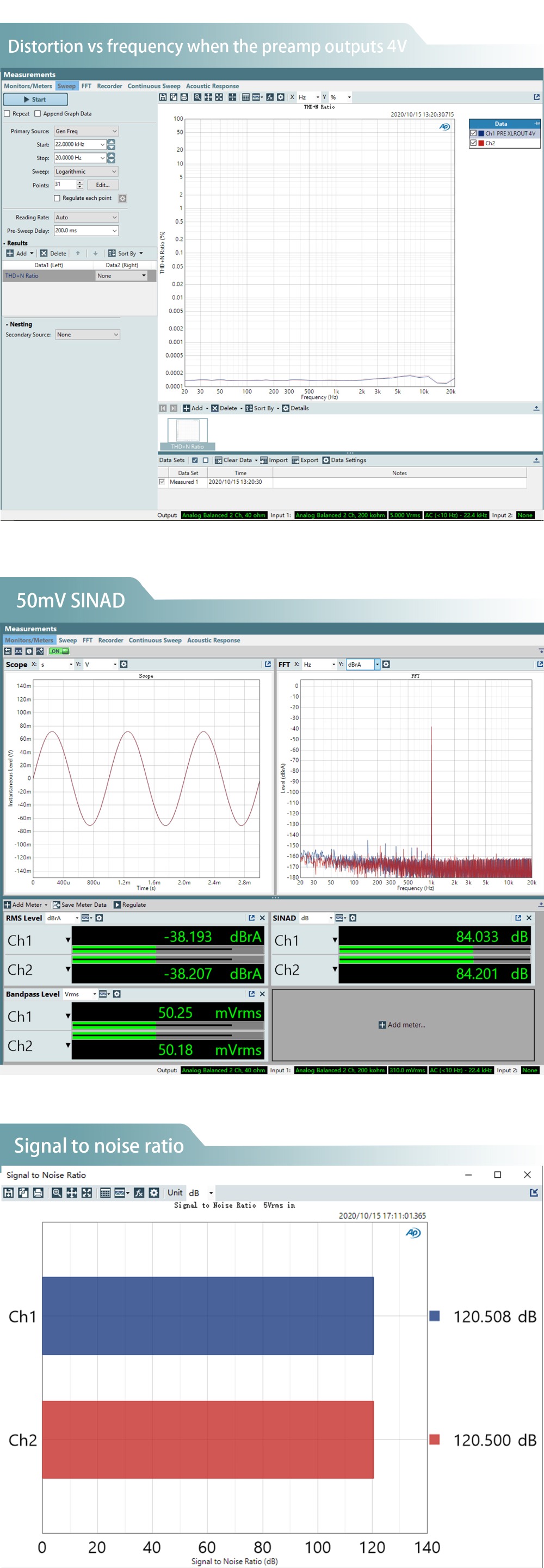Image resolution: width=544 pixels, height=1568 pixels.
Task: Open the Acoustic Response tab in the top panel
Action: pos(212,87)
